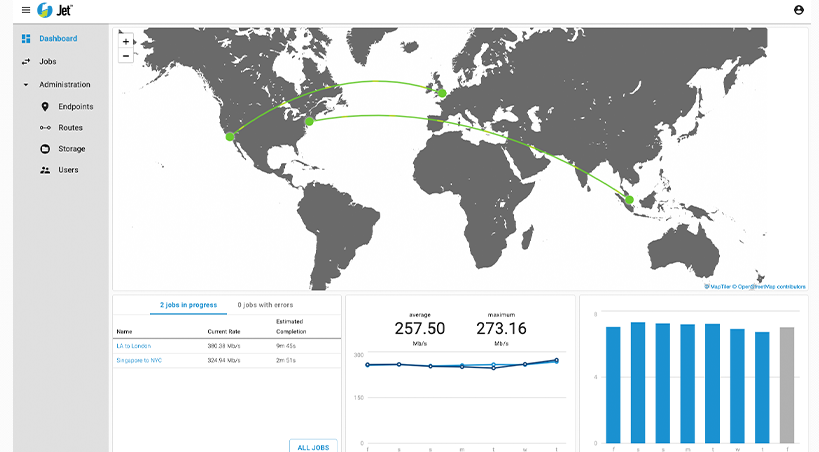Image resolution: width=819 pixels, height=452 pixels.
Task: Open the 'LA to London' job link
Action: (133, 346)
